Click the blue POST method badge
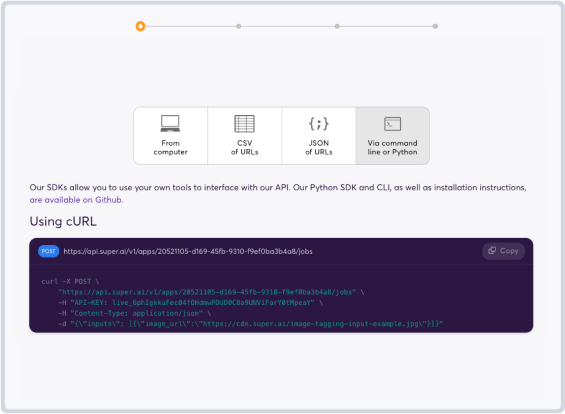 pyautogui.click(x=48, y=251)
